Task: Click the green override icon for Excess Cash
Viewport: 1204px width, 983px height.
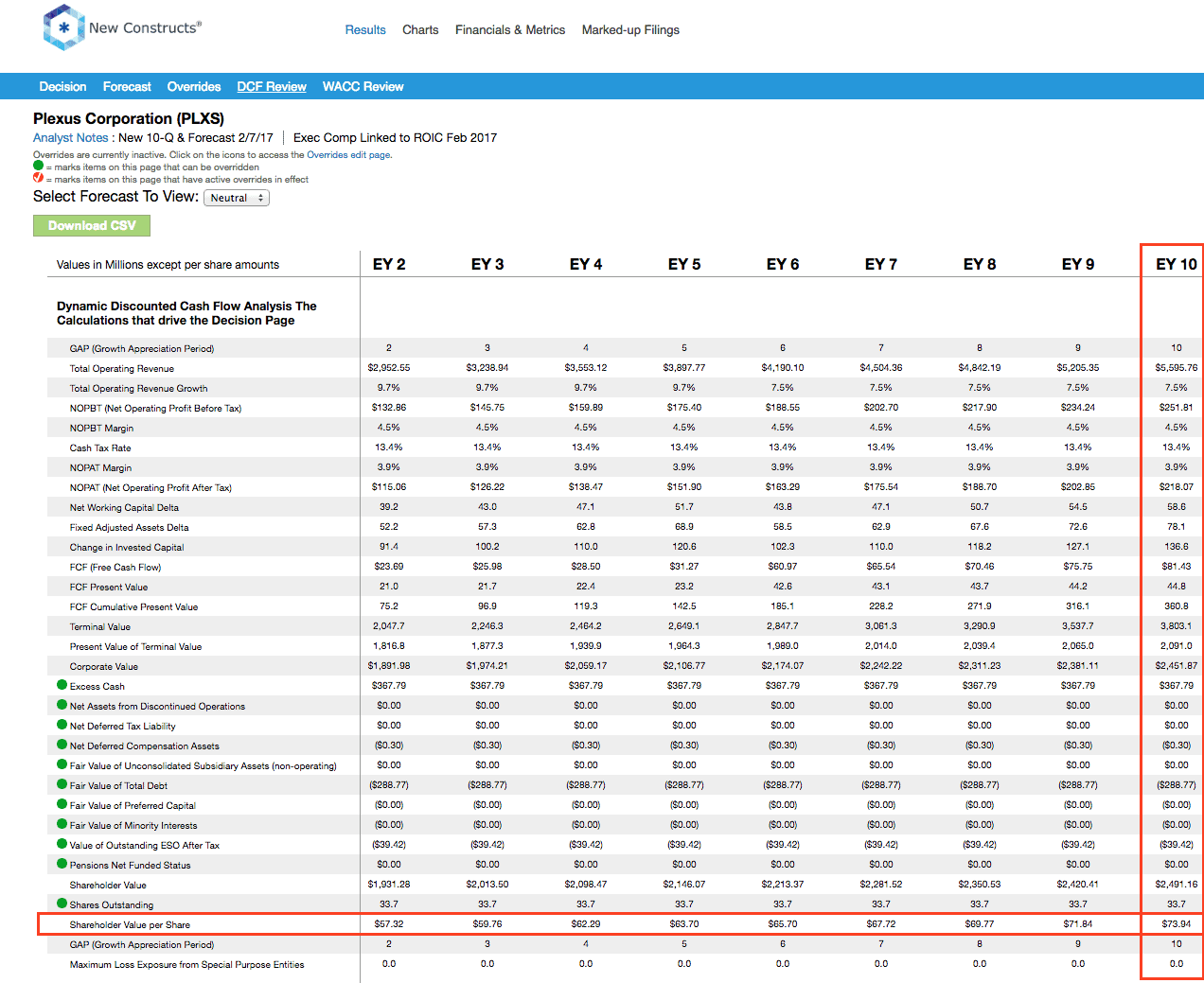Action: click(62, 685)
